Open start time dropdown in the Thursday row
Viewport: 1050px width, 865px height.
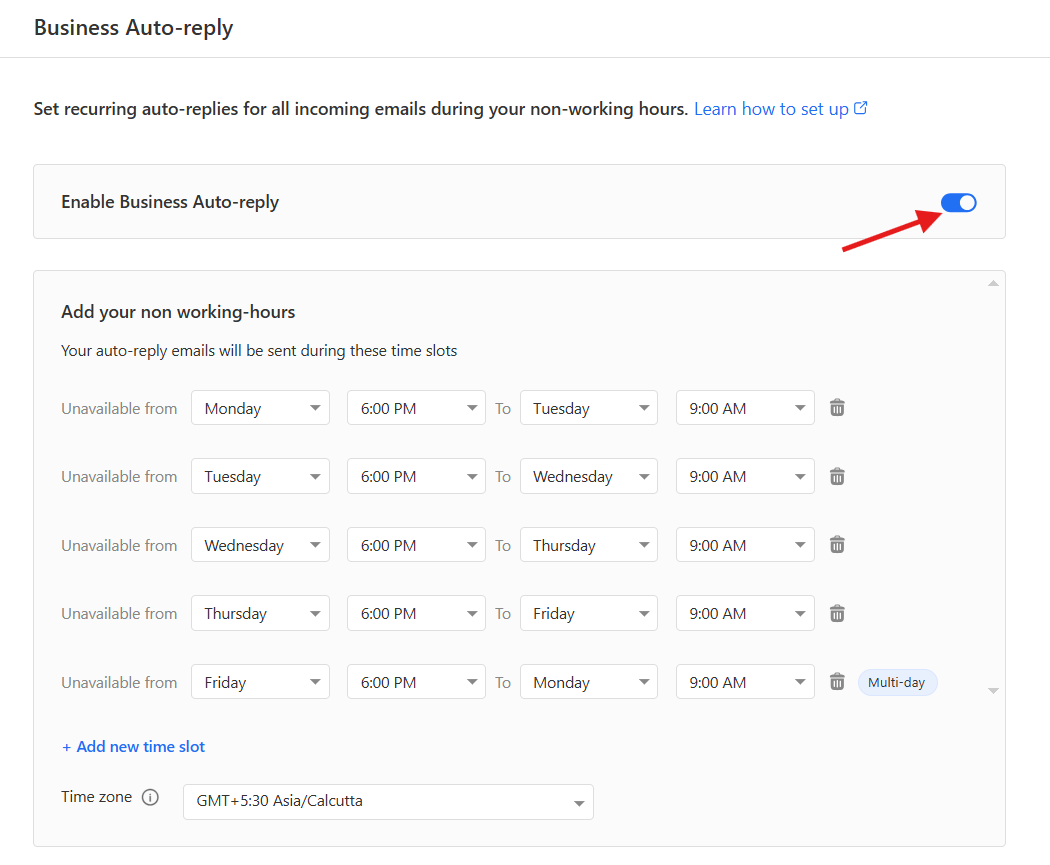(x=416, y=613)
